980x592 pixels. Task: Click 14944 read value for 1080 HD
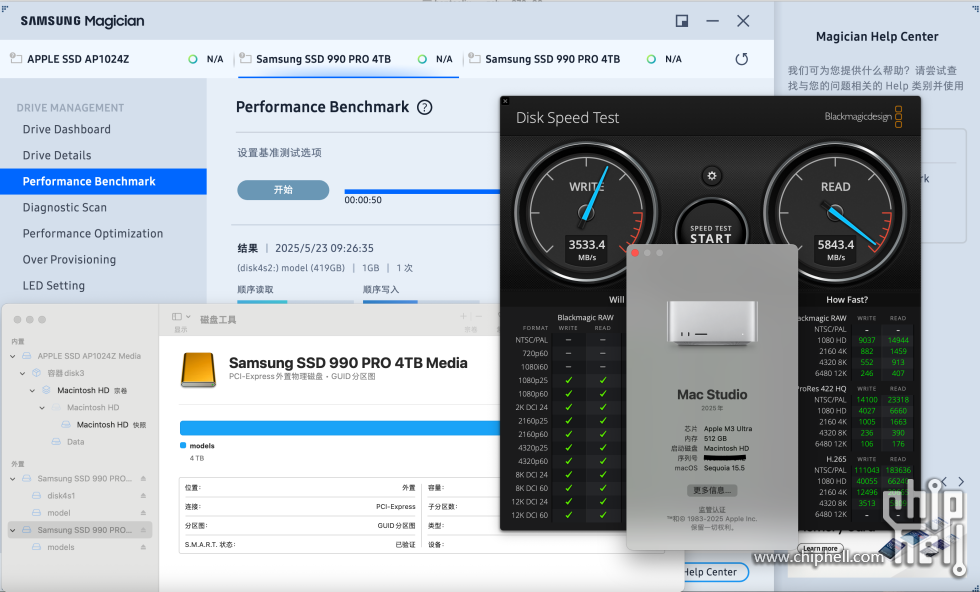[x=898, y=341]
